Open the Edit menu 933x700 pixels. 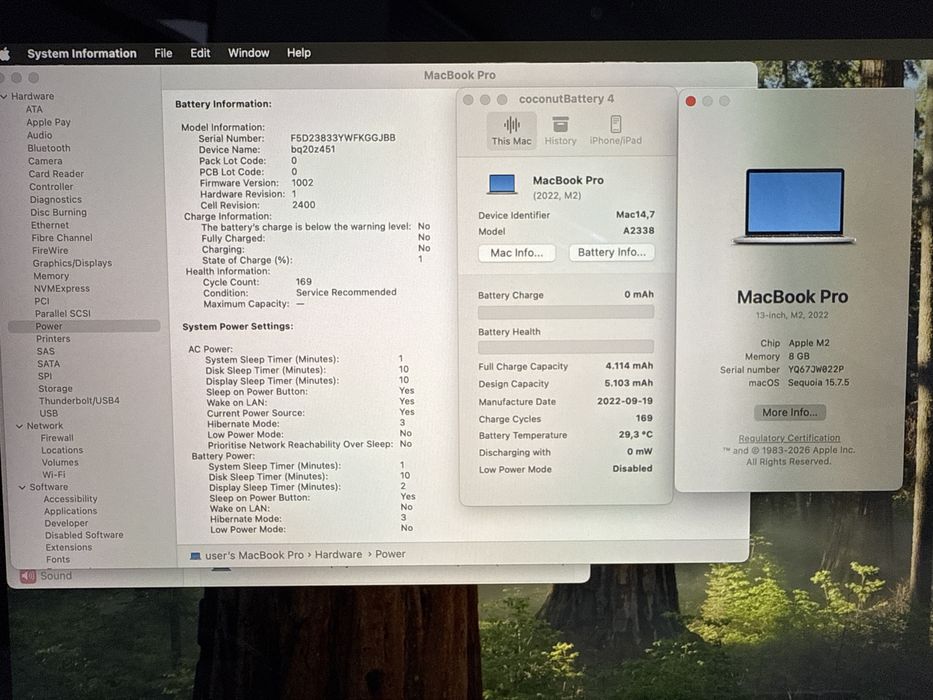pos(200,53)
